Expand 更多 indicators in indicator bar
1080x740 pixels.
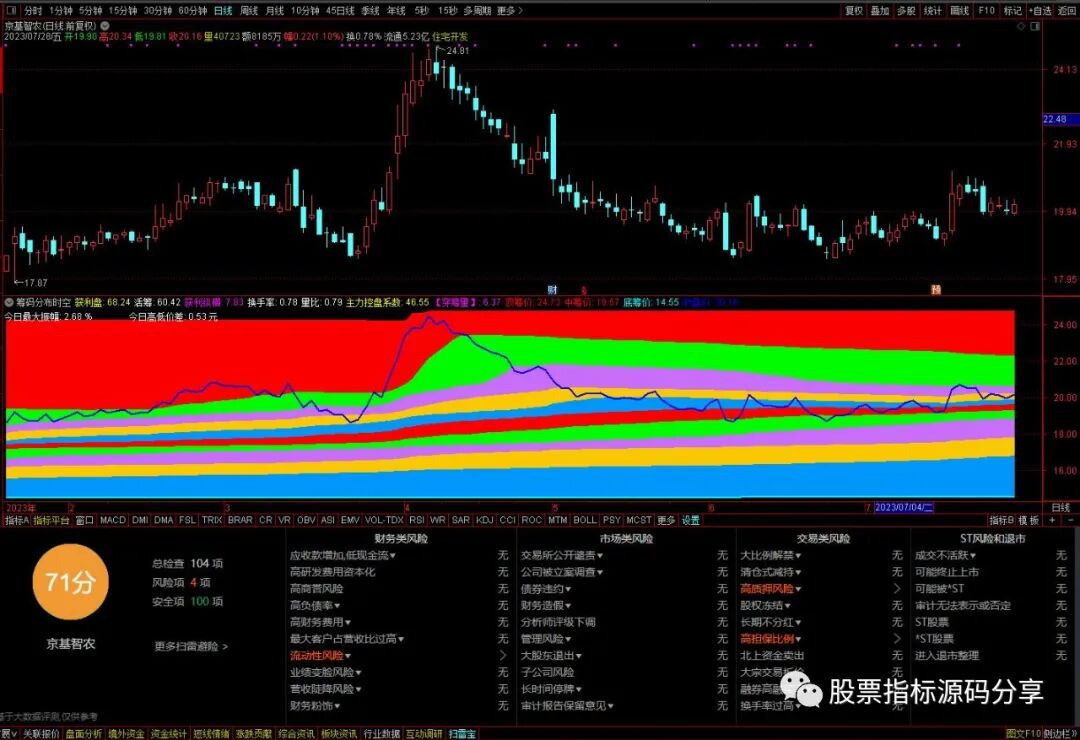pos(666,520)
